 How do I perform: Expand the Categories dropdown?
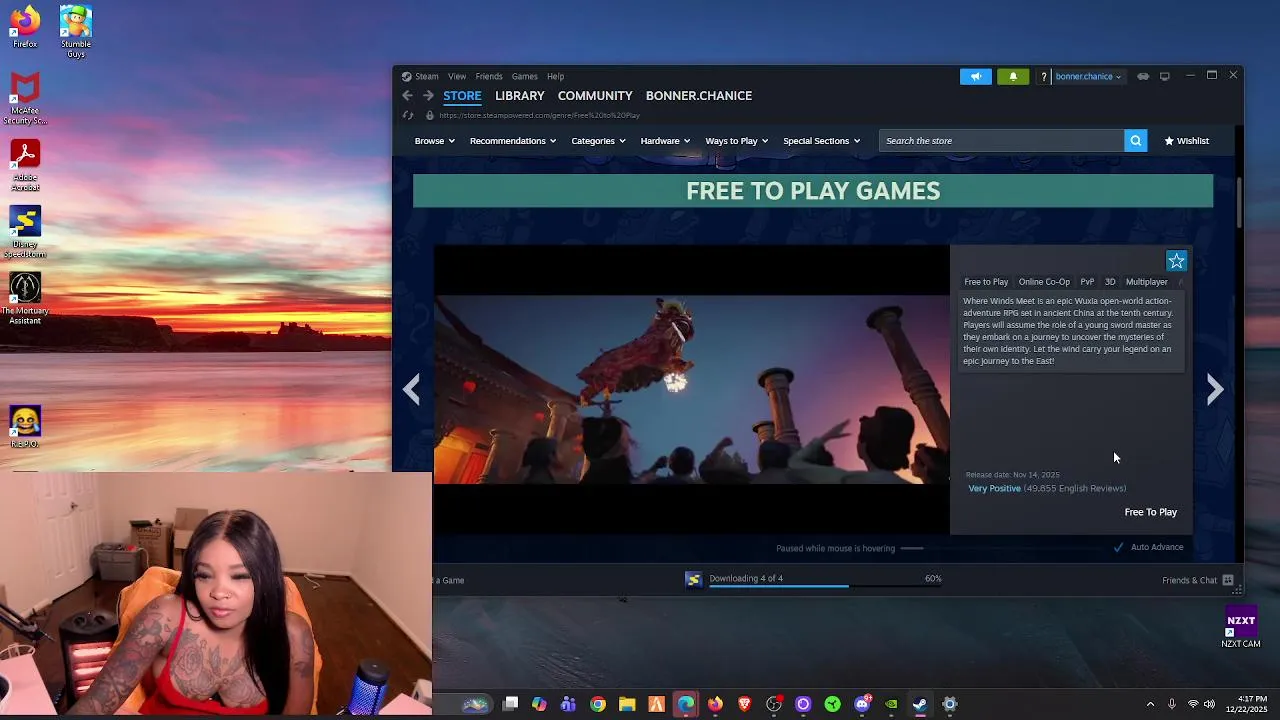point(598,141)
